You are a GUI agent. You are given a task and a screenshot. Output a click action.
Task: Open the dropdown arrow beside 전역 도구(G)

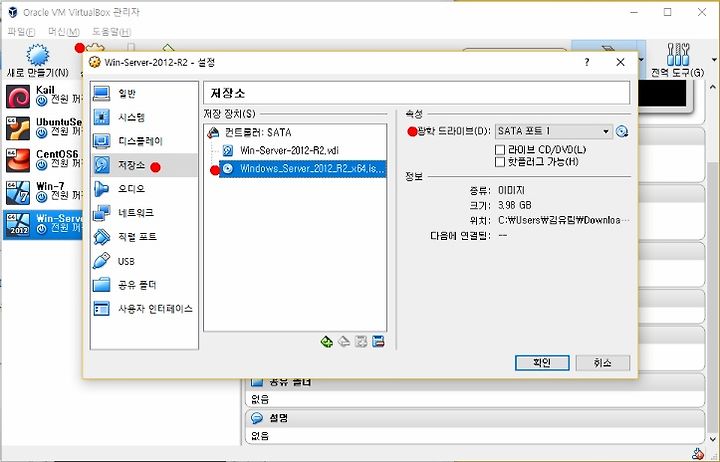714,60
